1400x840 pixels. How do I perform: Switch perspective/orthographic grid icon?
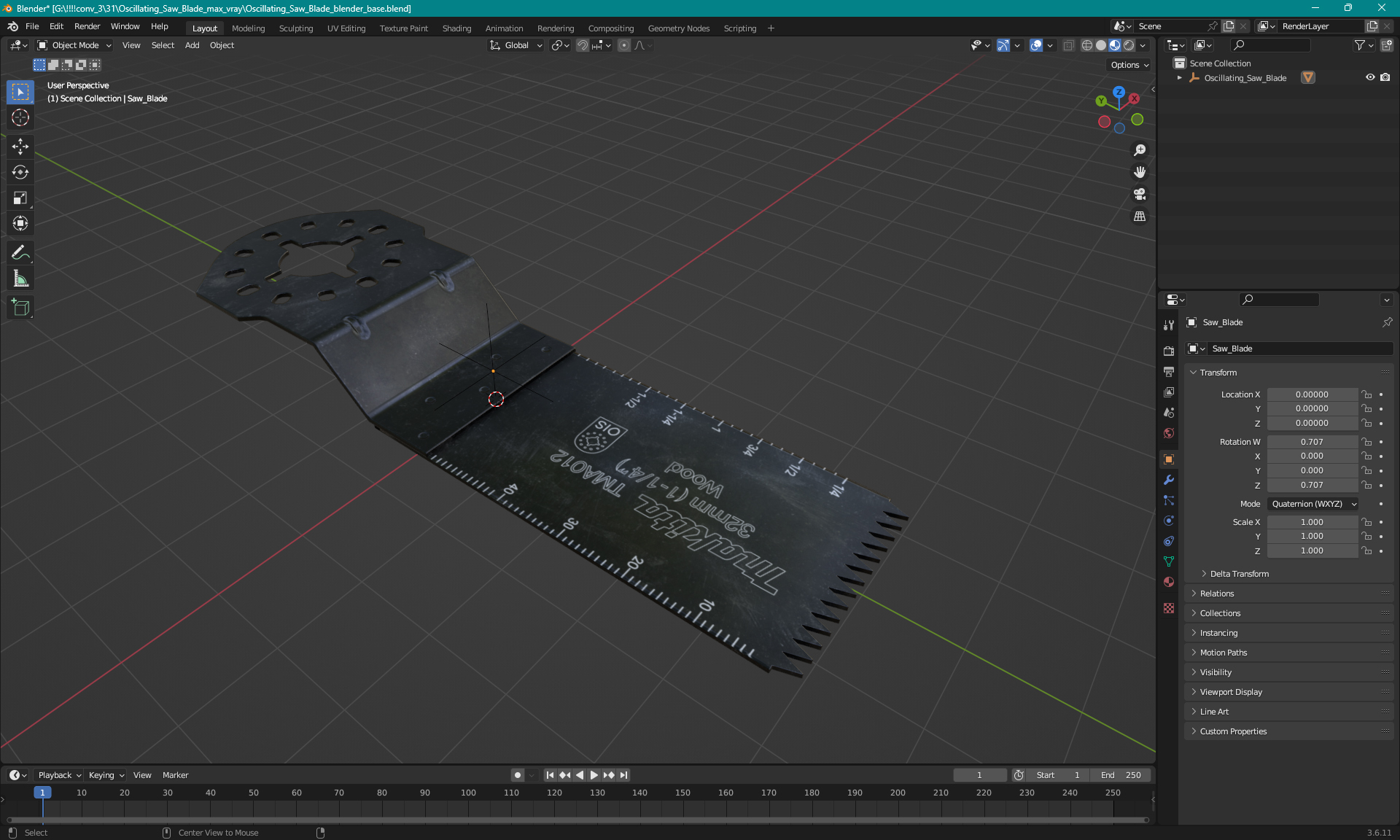coord(1140,217)
